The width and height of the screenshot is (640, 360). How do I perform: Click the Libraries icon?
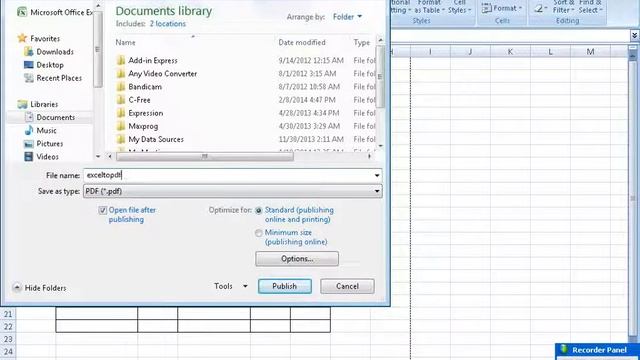pyautogui.click(x=22, y=104)
